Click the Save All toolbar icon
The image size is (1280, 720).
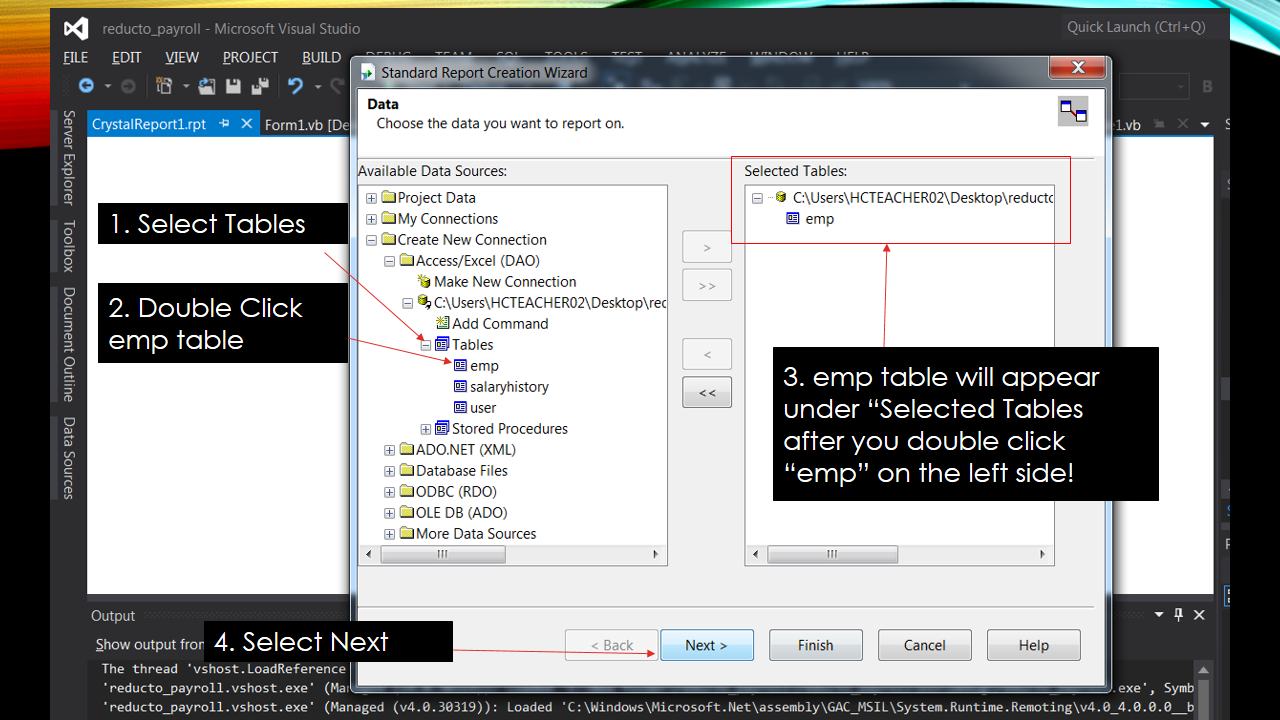click(x=259, y=85)
